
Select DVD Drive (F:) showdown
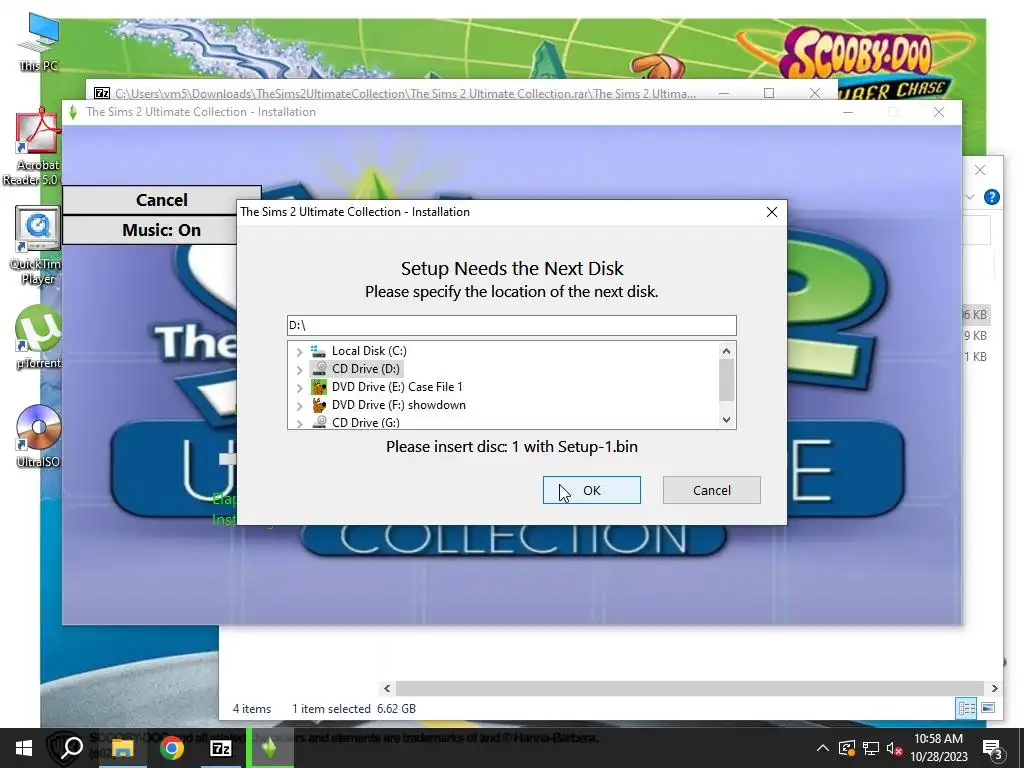[x=398, y=405]
